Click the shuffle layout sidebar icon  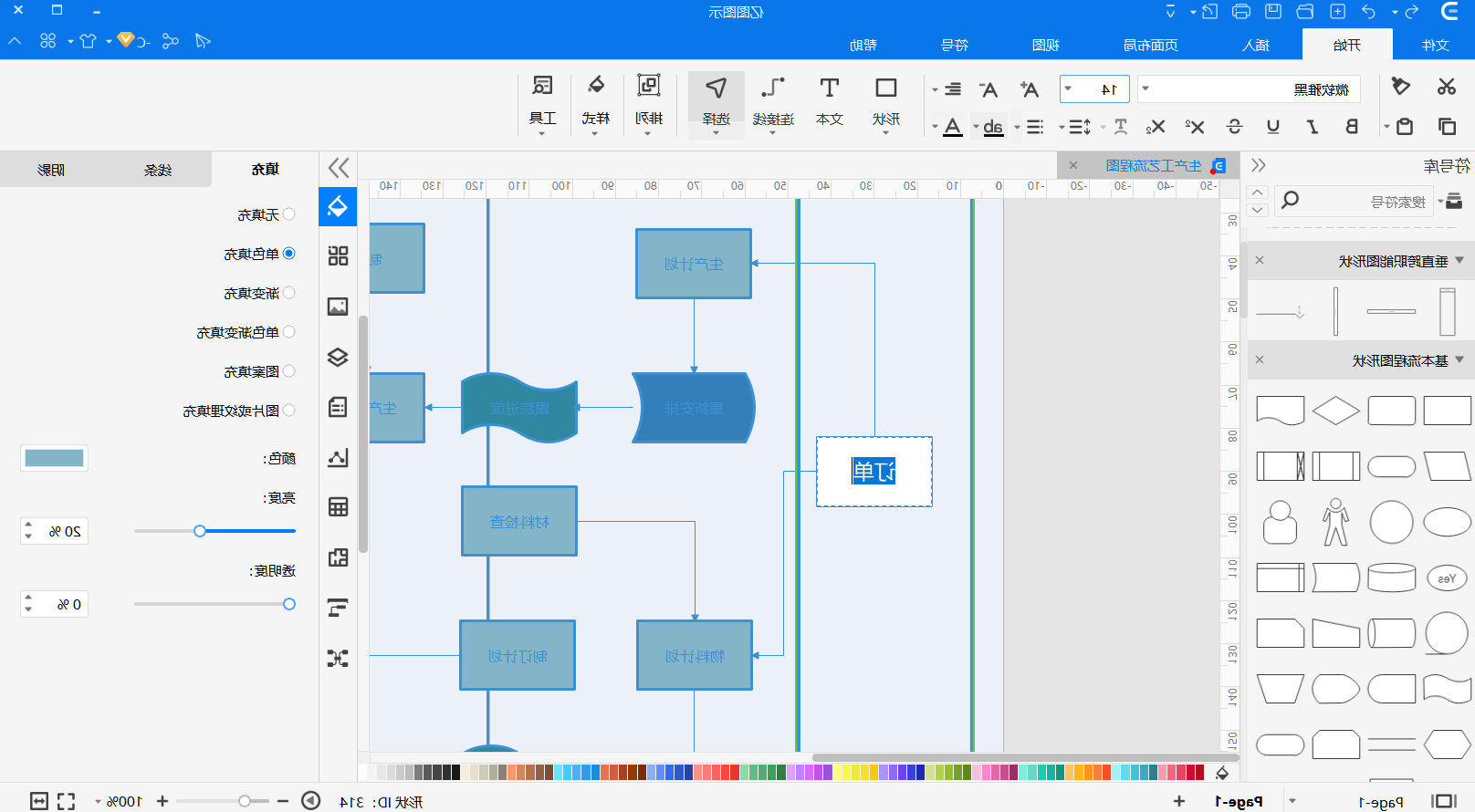coord(338,658)
